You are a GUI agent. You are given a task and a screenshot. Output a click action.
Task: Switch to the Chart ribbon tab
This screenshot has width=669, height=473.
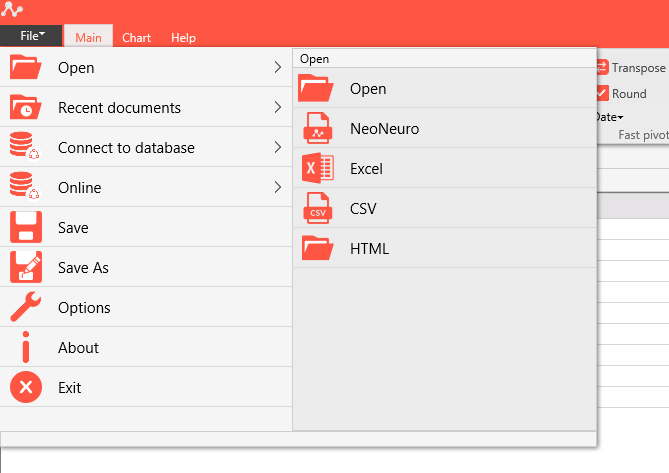point(137,38)
